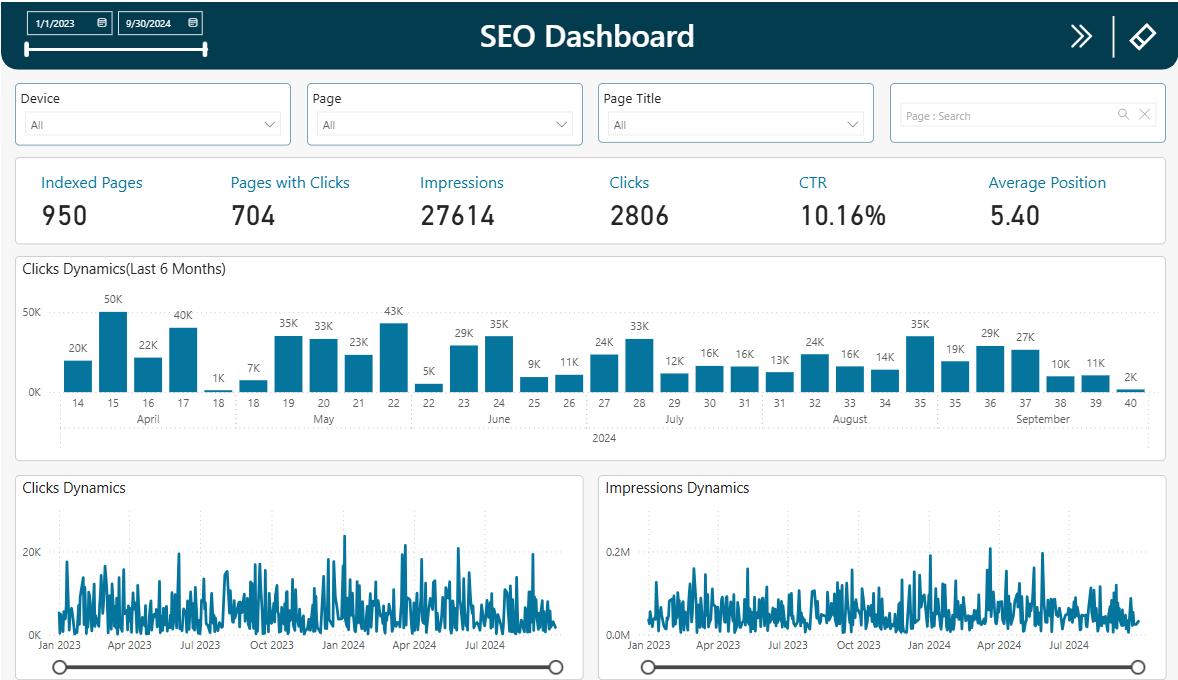Image resolution: width=1178 pixels, height=680 pixels.
Task: Open the start date calendar picker
Action: tap(101, 22)
